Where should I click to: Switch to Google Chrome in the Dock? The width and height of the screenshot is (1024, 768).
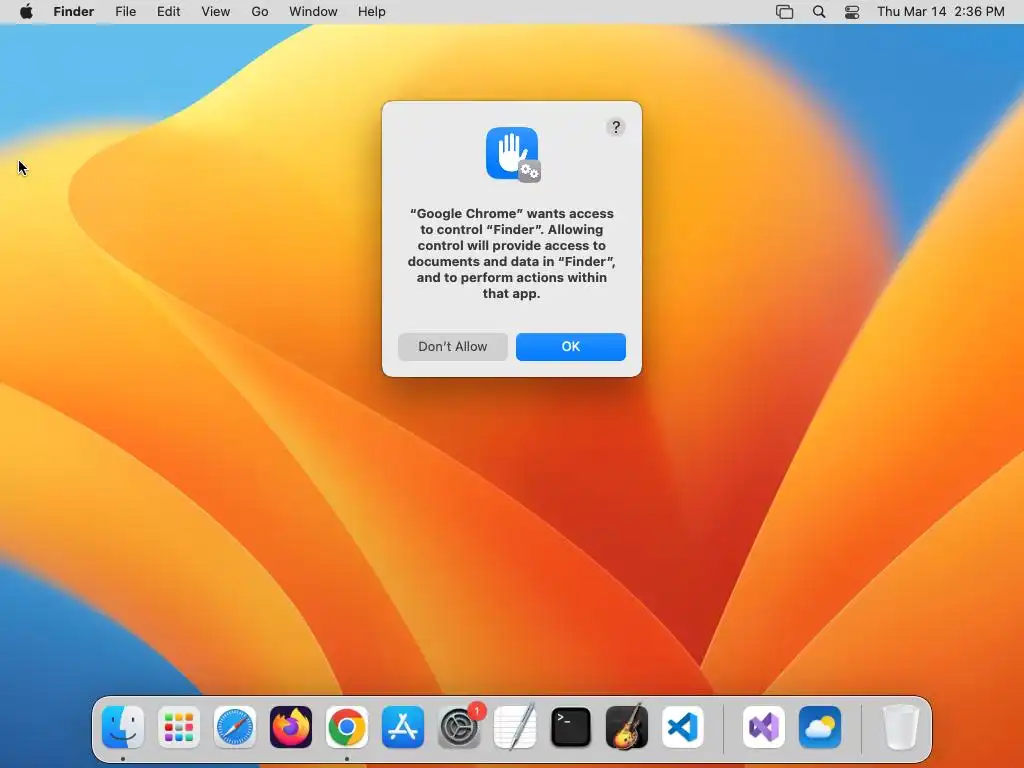(x=347, y=727)
